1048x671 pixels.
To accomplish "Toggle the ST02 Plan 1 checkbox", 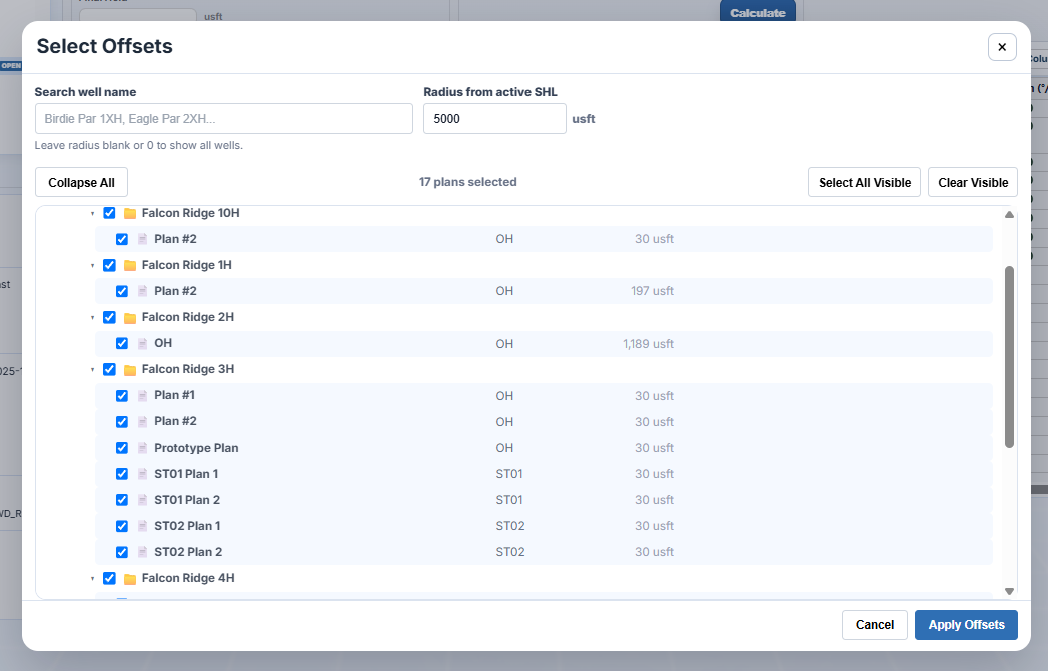I will tap(122, 526).
